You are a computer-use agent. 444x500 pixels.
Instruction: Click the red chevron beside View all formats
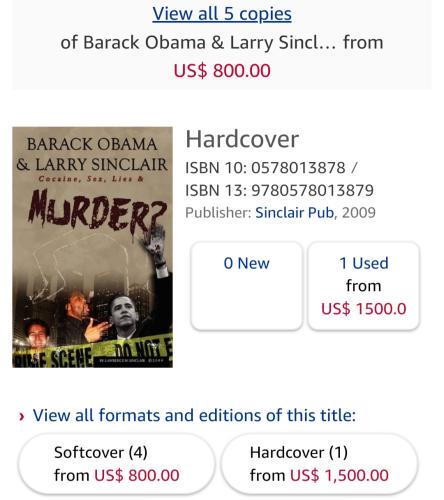tap(22, 416)
